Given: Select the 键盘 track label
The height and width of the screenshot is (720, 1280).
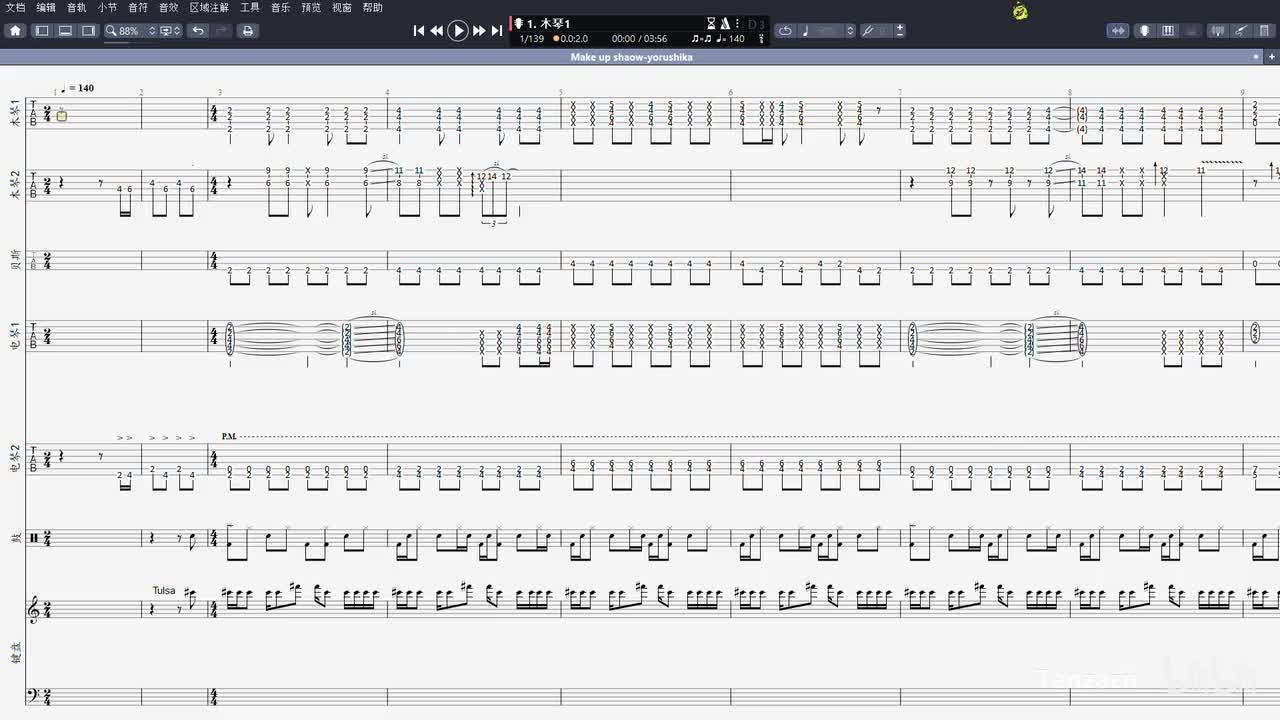Looking at the screenshot, I should click(15, 653).
